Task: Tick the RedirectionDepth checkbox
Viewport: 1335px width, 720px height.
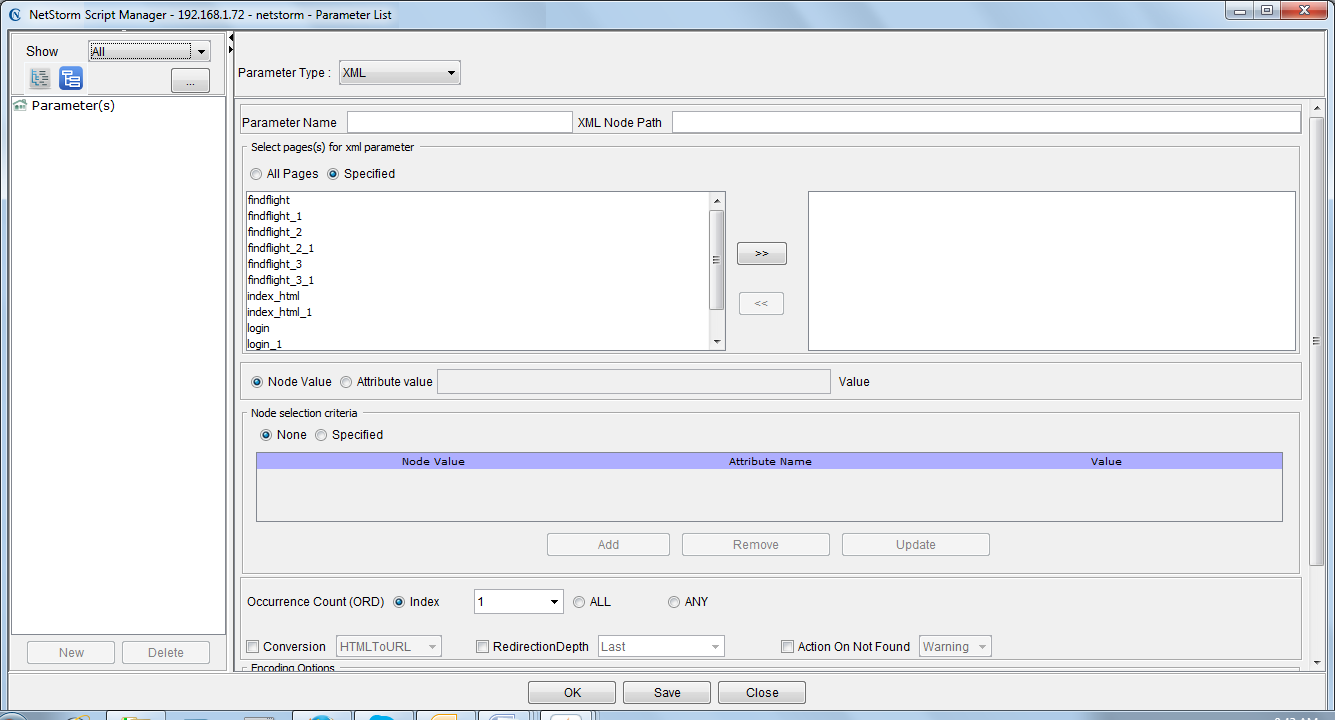Action: (x=483, y=647)
